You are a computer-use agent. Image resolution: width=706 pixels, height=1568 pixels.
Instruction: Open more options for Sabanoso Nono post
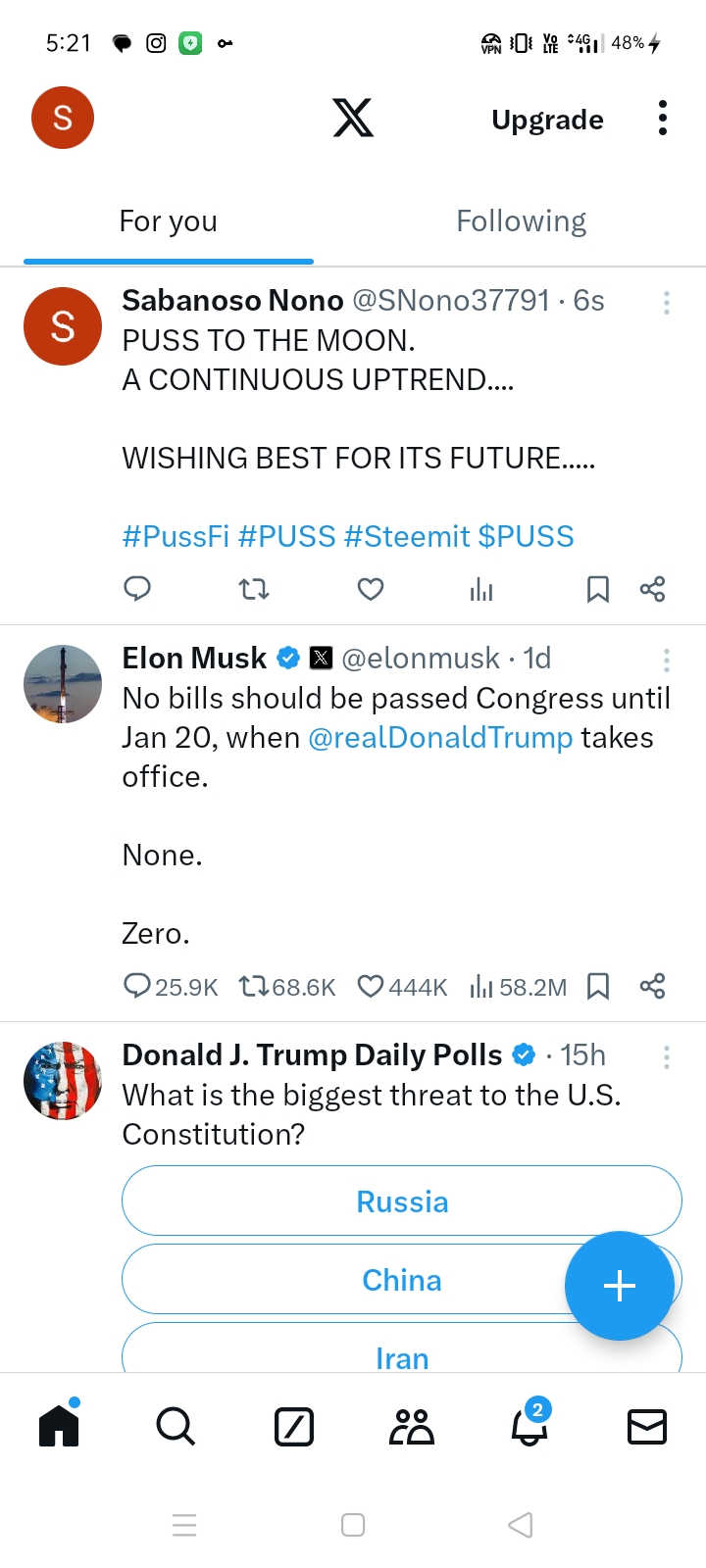coord(667,303)
